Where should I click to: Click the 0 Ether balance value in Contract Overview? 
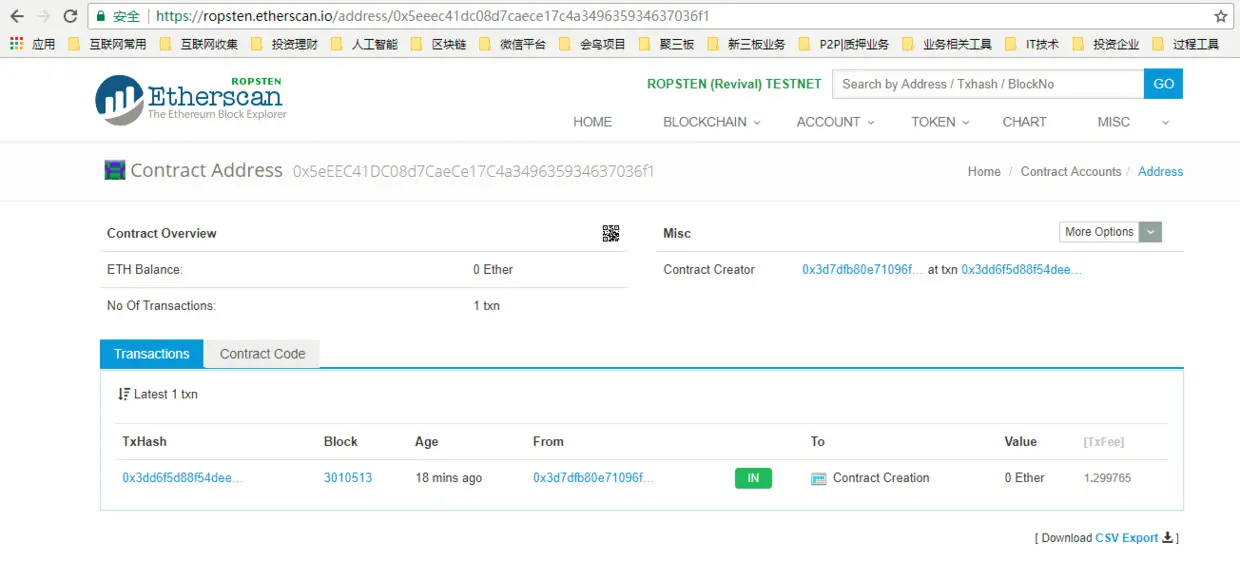click(x=493, y=270)
